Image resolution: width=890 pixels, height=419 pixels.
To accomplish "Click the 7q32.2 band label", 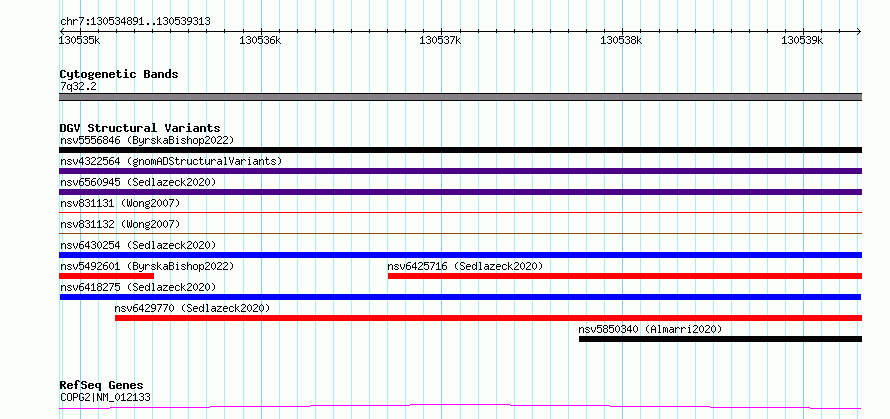I will click(x=78, y=86).
